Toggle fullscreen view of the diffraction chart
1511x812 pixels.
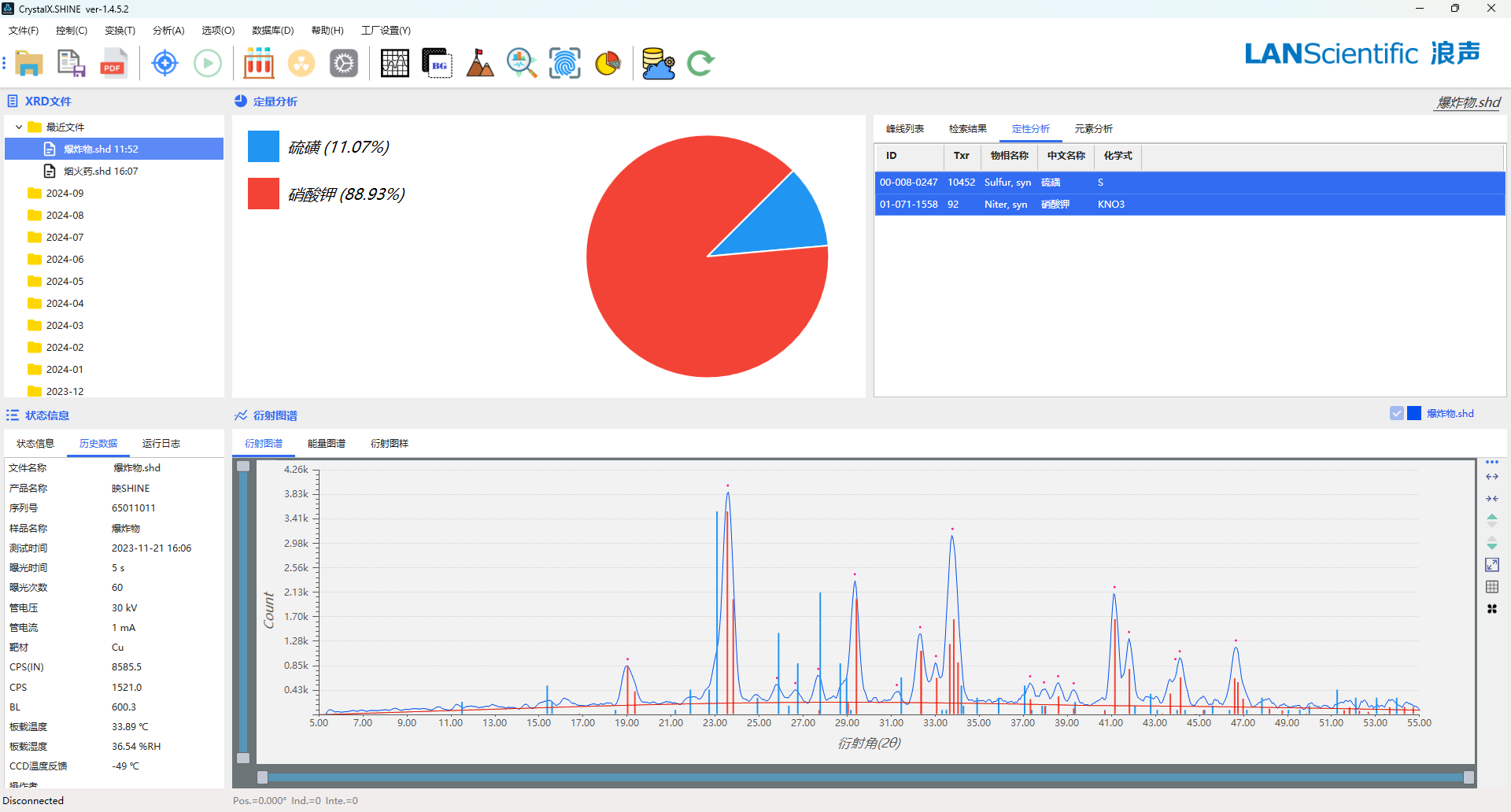click(x=1491, y=565)
